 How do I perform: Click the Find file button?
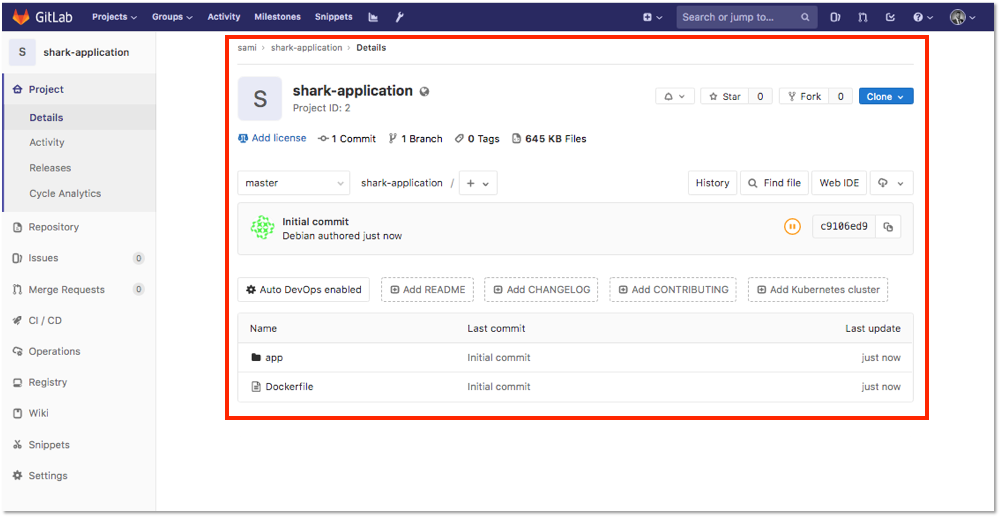(x=774, y=183)
